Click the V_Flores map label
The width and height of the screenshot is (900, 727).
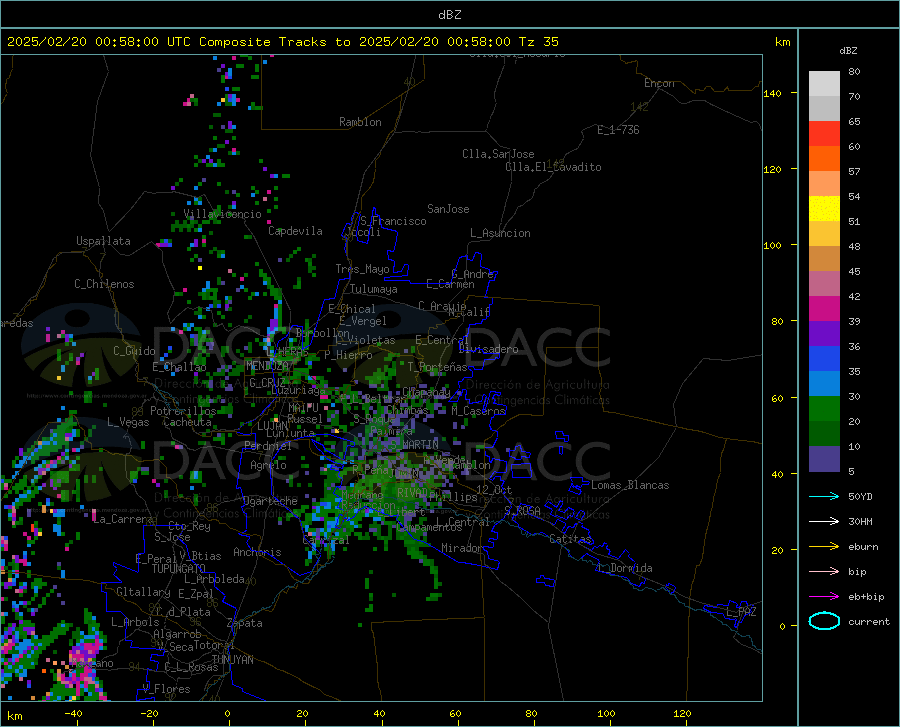tap(166, 689)
